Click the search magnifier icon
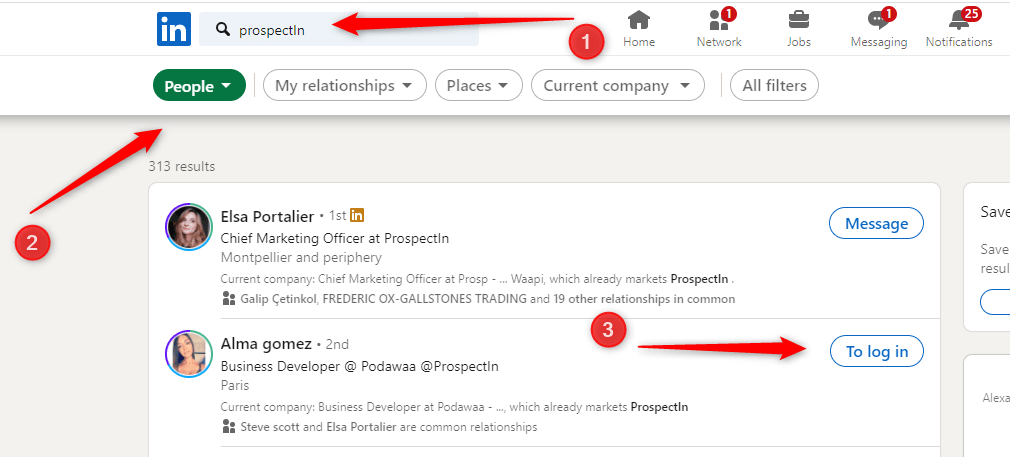This screenshot has height=457, width=1010. [223, 29]
